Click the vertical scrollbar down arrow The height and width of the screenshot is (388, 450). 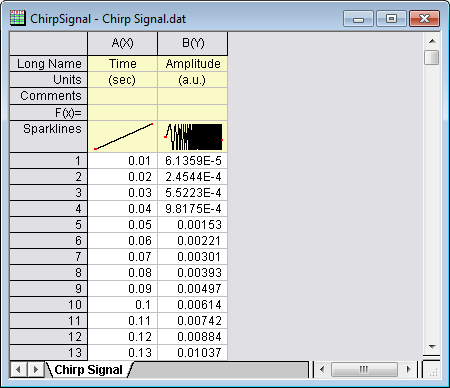coord(432,347)
